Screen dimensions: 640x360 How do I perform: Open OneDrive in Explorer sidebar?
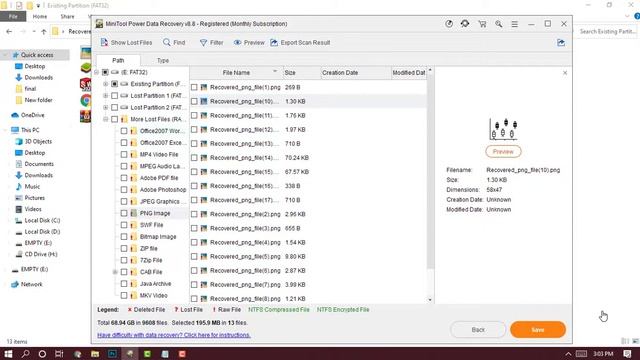pyautogui.click(x=28, y=115)
